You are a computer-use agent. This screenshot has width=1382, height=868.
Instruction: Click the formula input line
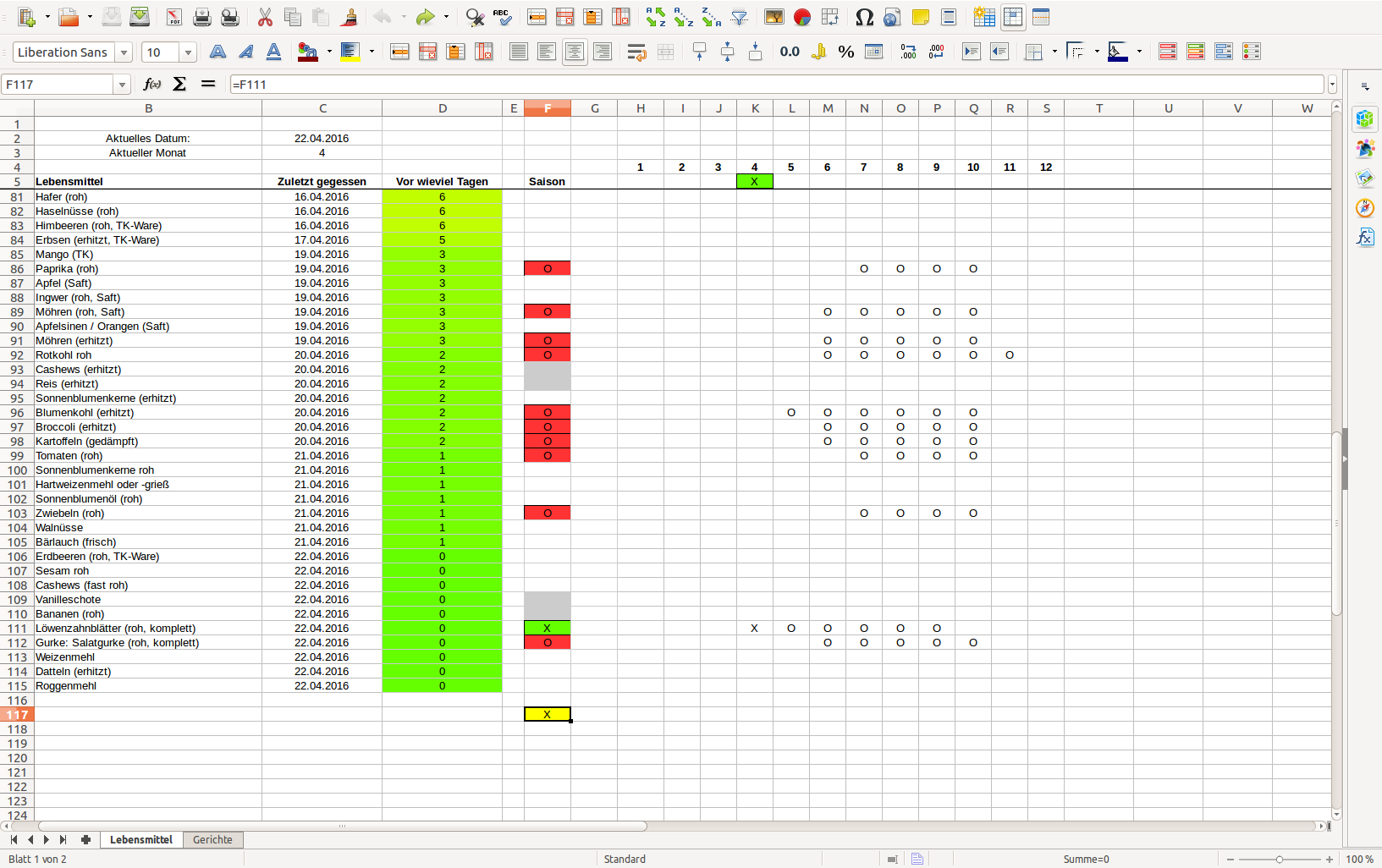[x=776, y=85]
